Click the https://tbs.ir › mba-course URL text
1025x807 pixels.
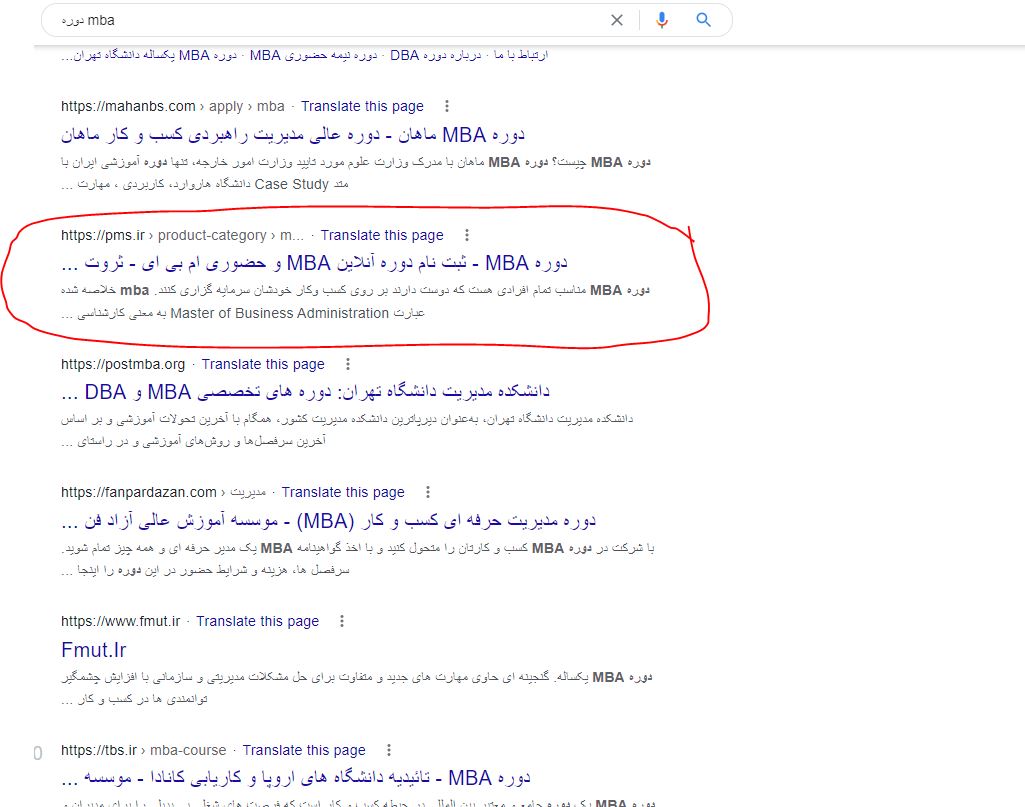pos(143,750)
